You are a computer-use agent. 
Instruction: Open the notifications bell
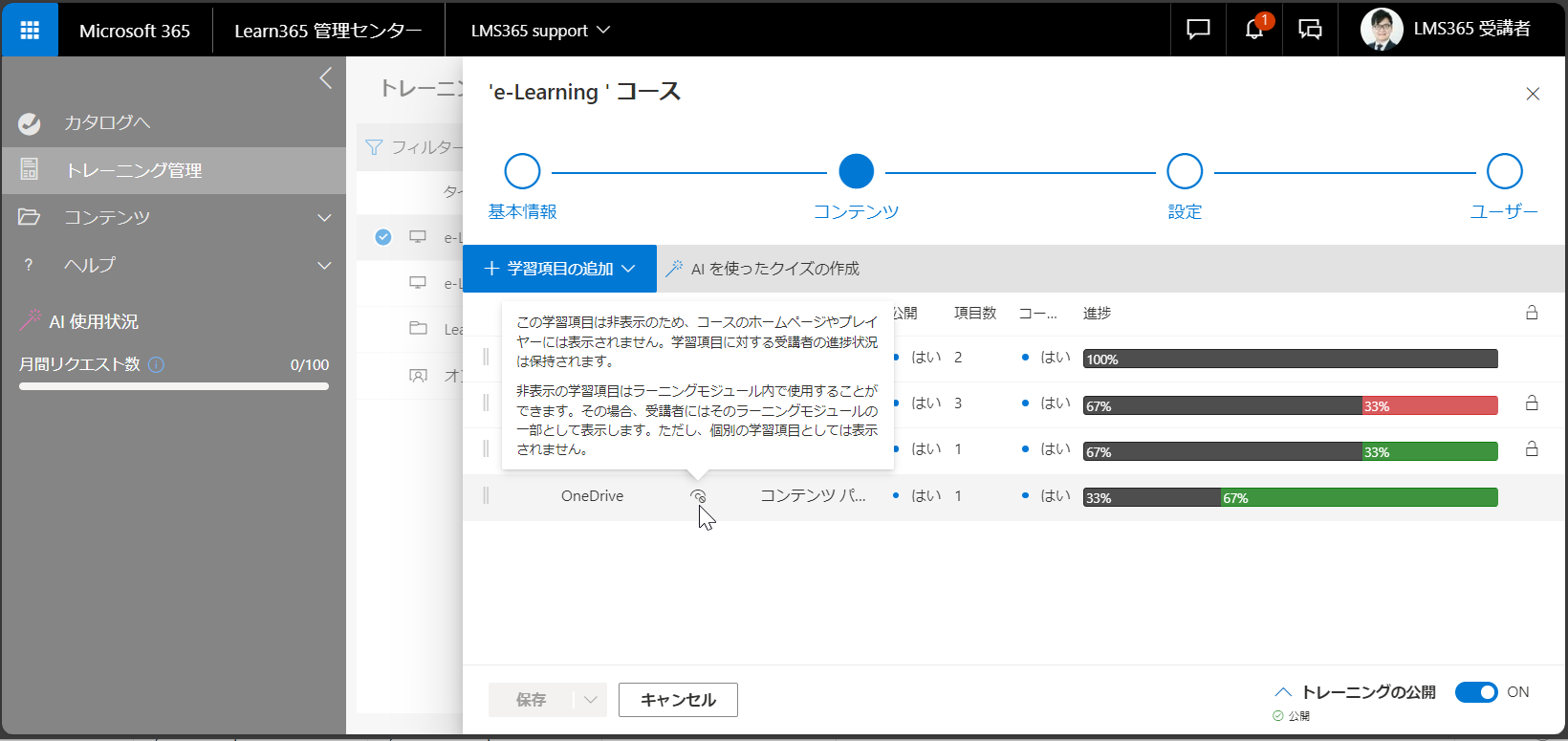(1254, 30)
